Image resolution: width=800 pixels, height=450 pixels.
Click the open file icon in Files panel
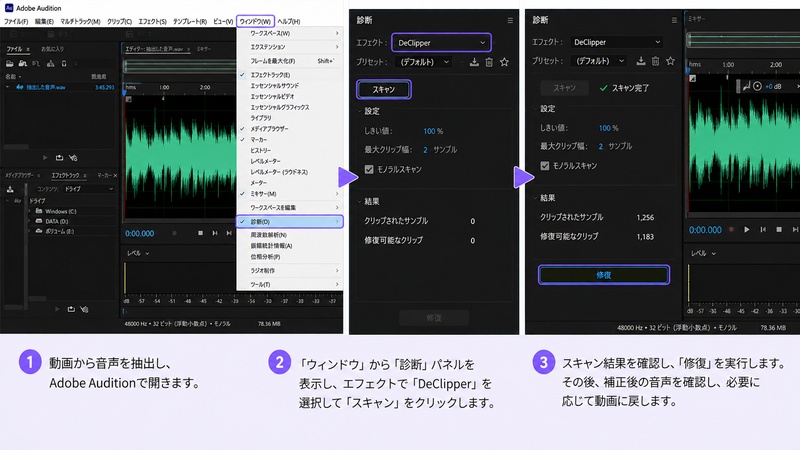click(9, 64)
